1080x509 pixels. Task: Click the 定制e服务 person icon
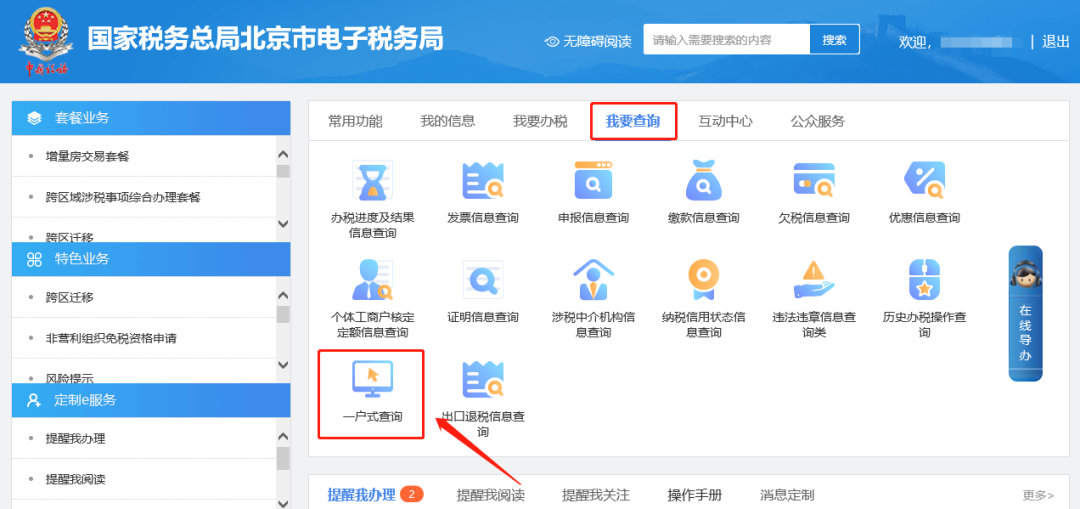(34, 400)
